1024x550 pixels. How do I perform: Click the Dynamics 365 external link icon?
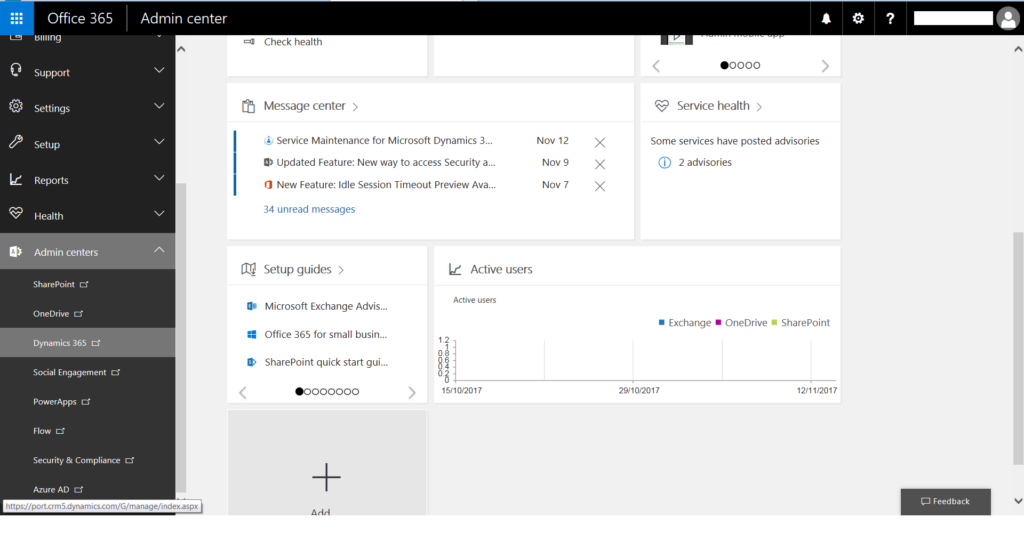tap(96, 343)
